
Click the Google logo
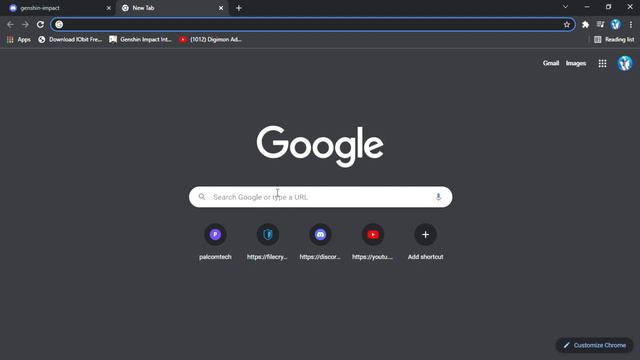click(320, 146)
